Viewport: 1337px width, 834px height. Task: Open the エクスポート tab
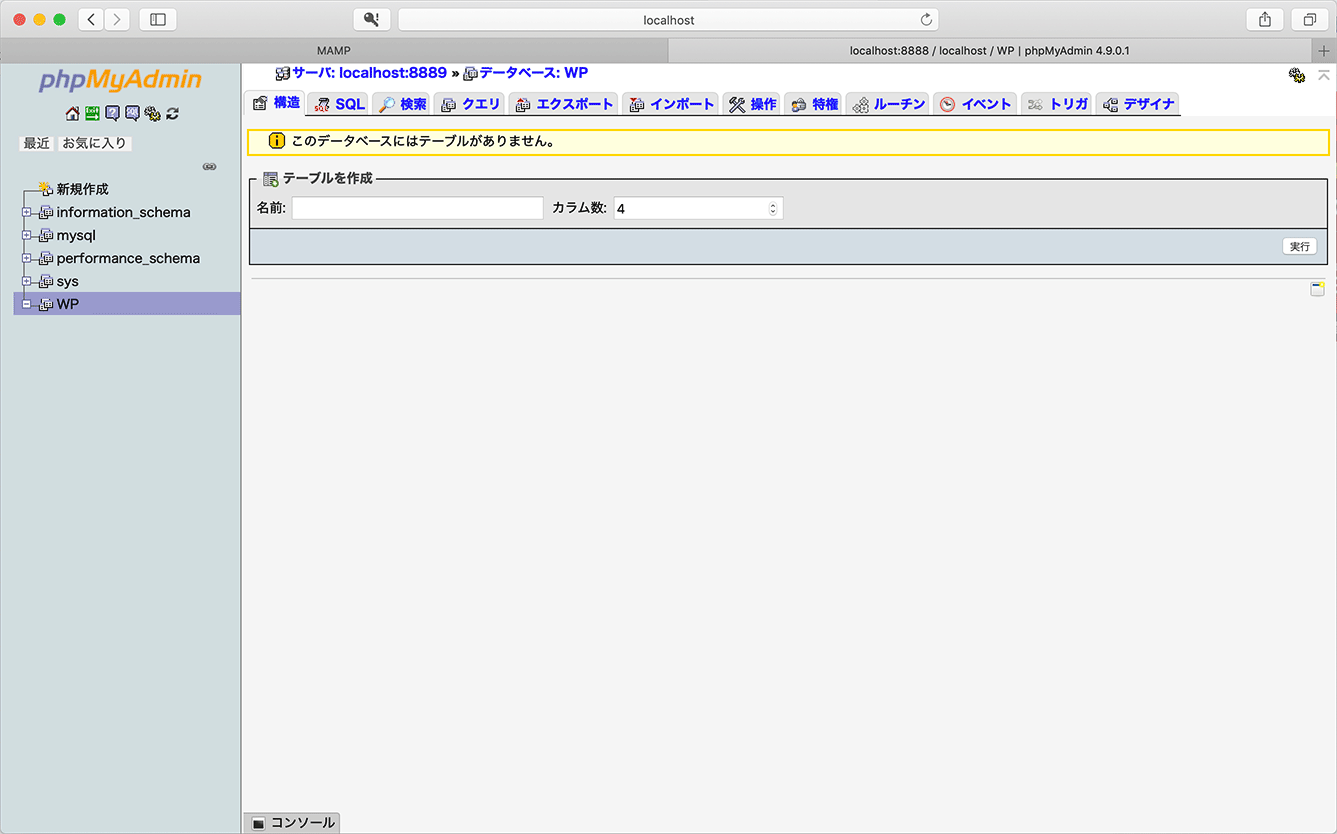[563, 104]
